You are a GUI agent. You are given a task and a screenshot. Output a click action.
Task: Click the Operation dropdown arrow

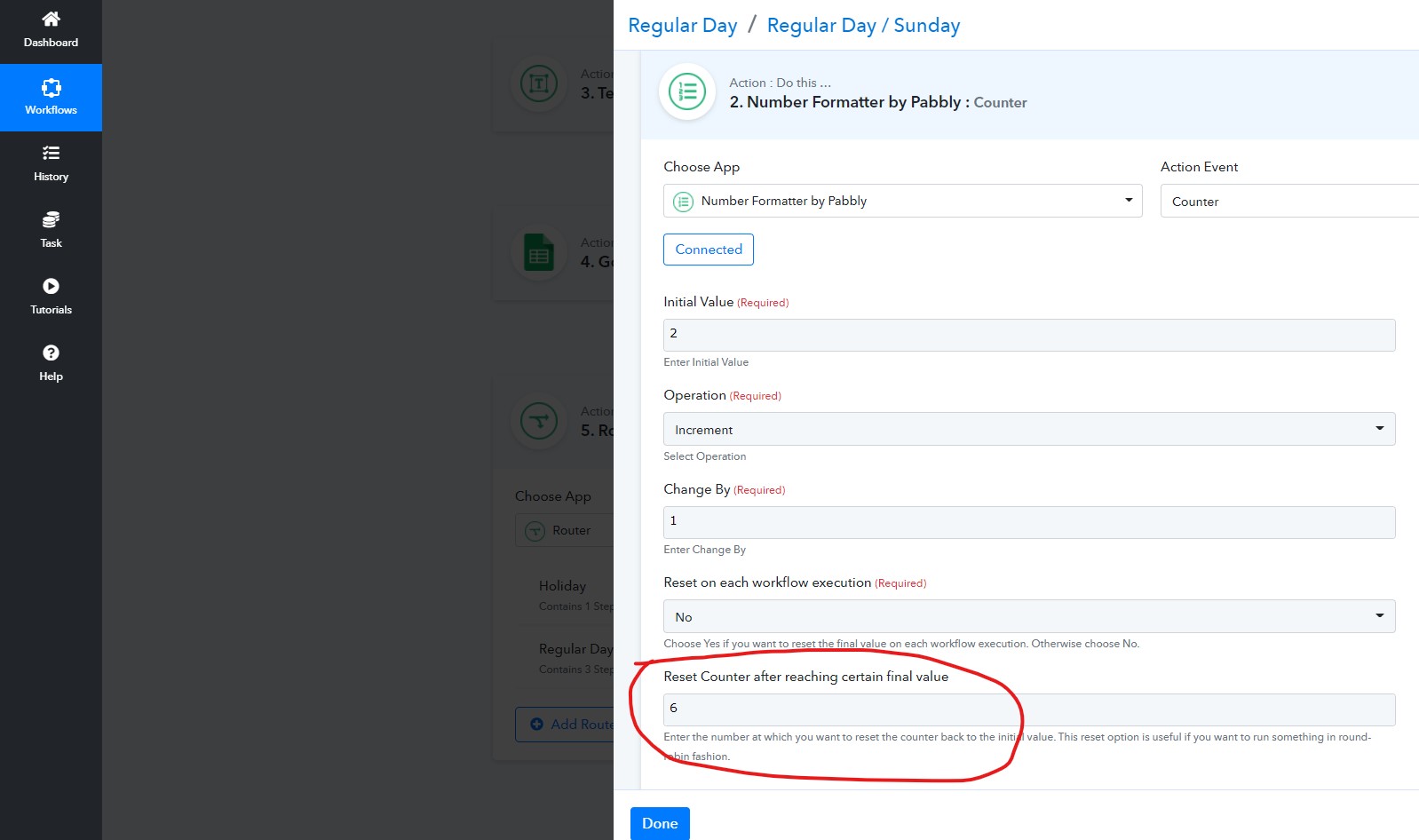(x=1380, y=428)
